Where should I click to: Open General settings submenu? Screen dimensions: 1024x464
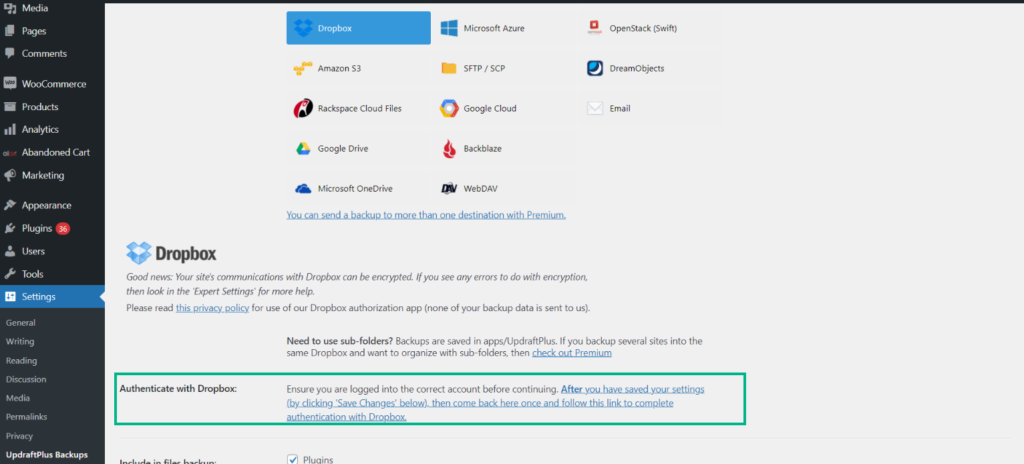[x=20, y=323]
